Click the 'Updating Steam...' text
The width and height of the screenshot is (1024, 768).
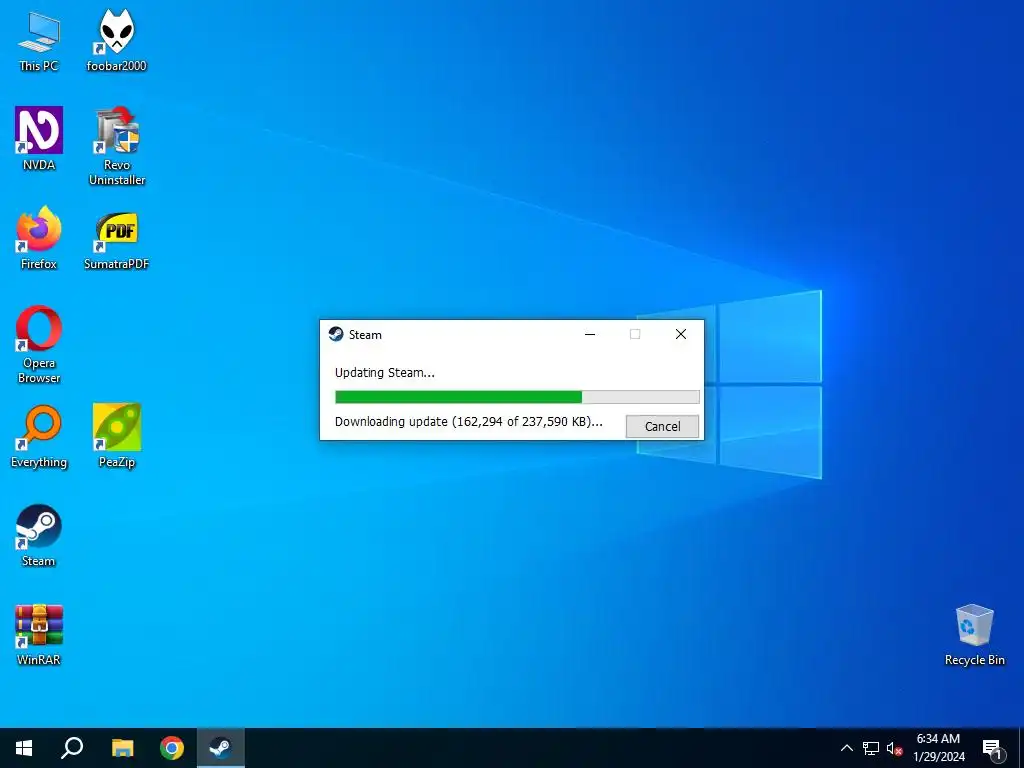coord(385,373)
